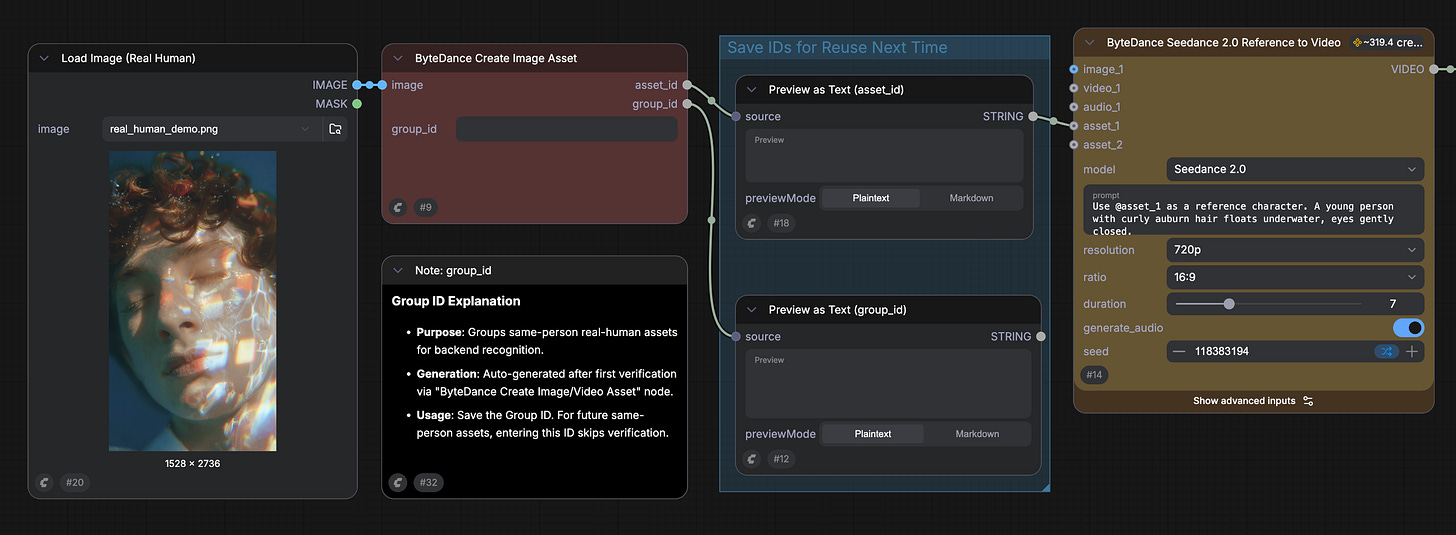Click the audio_1 input port on Seedance node

1073,107
